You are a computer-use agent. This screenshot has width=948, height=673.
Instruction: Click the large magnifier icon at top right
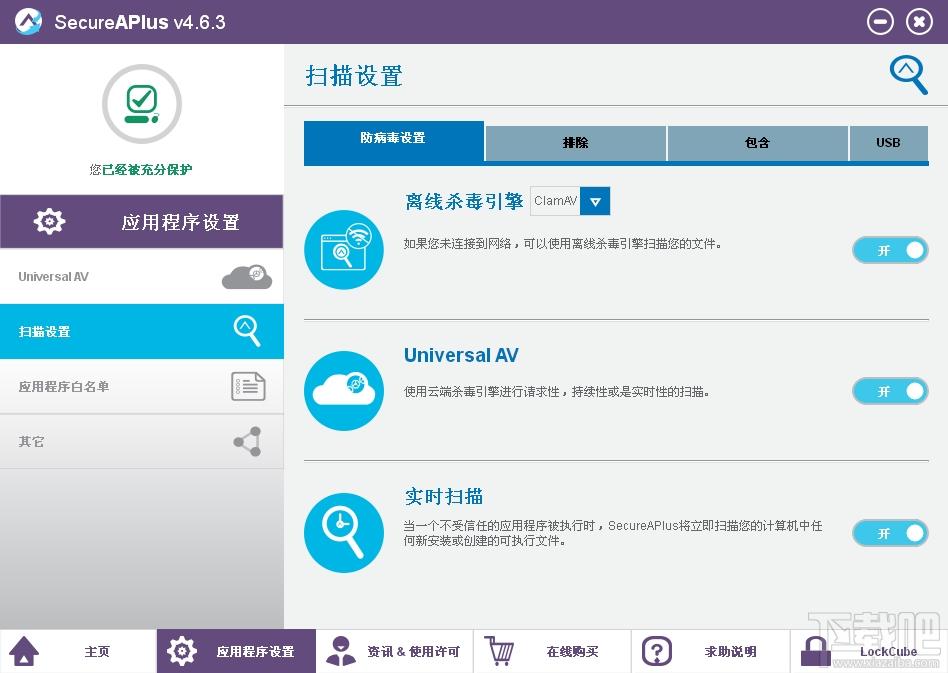908,75
